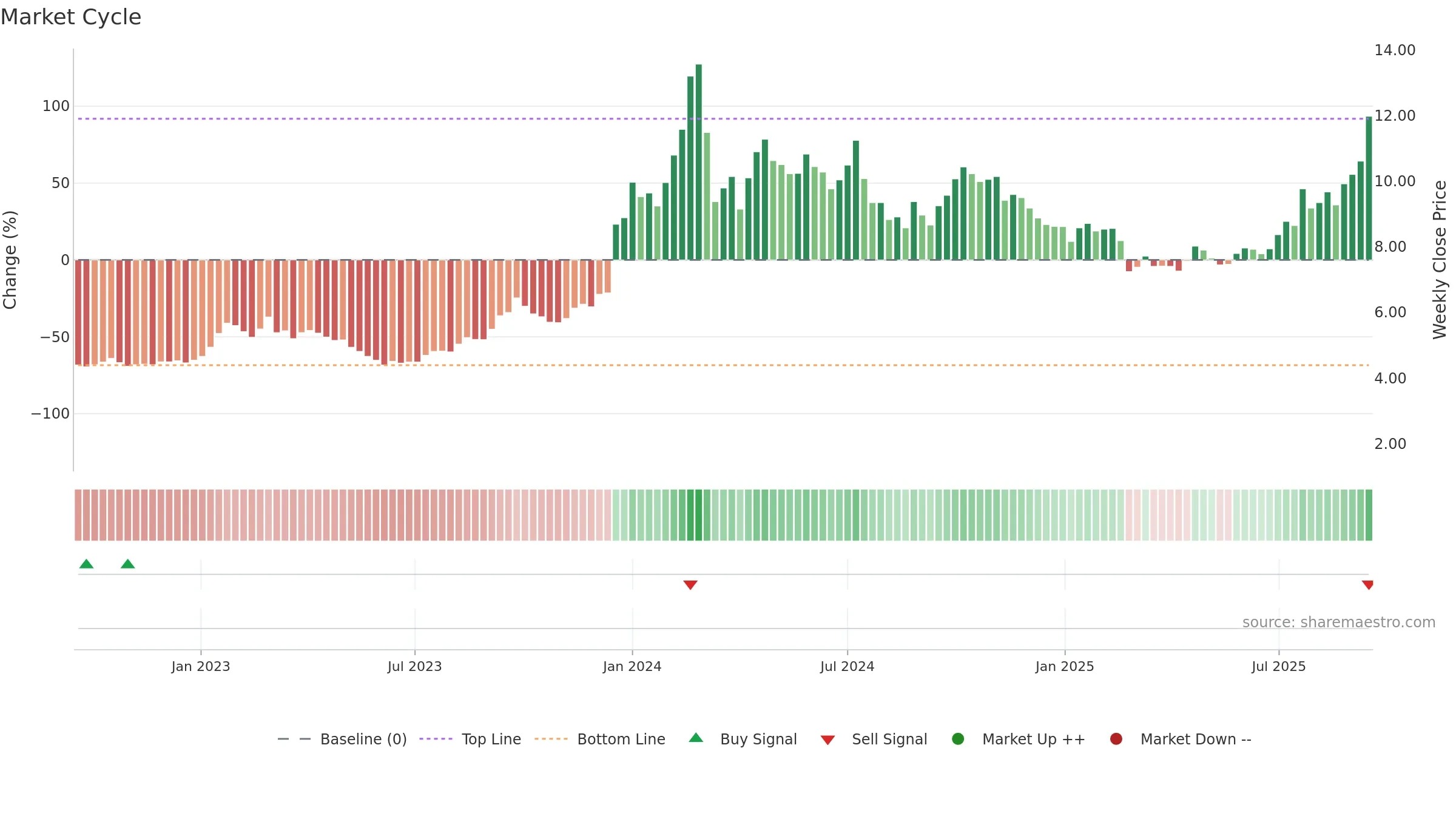Select the first buy signal marker in late 2022
1456x819 pixels.
86,564
